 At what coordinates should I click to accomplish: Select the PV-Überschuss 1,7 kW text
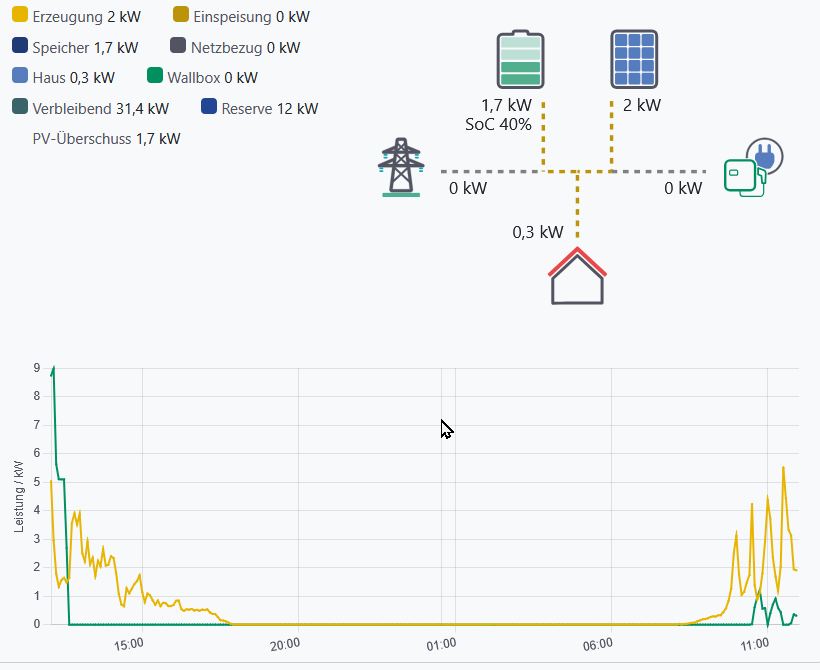(106, 139)
